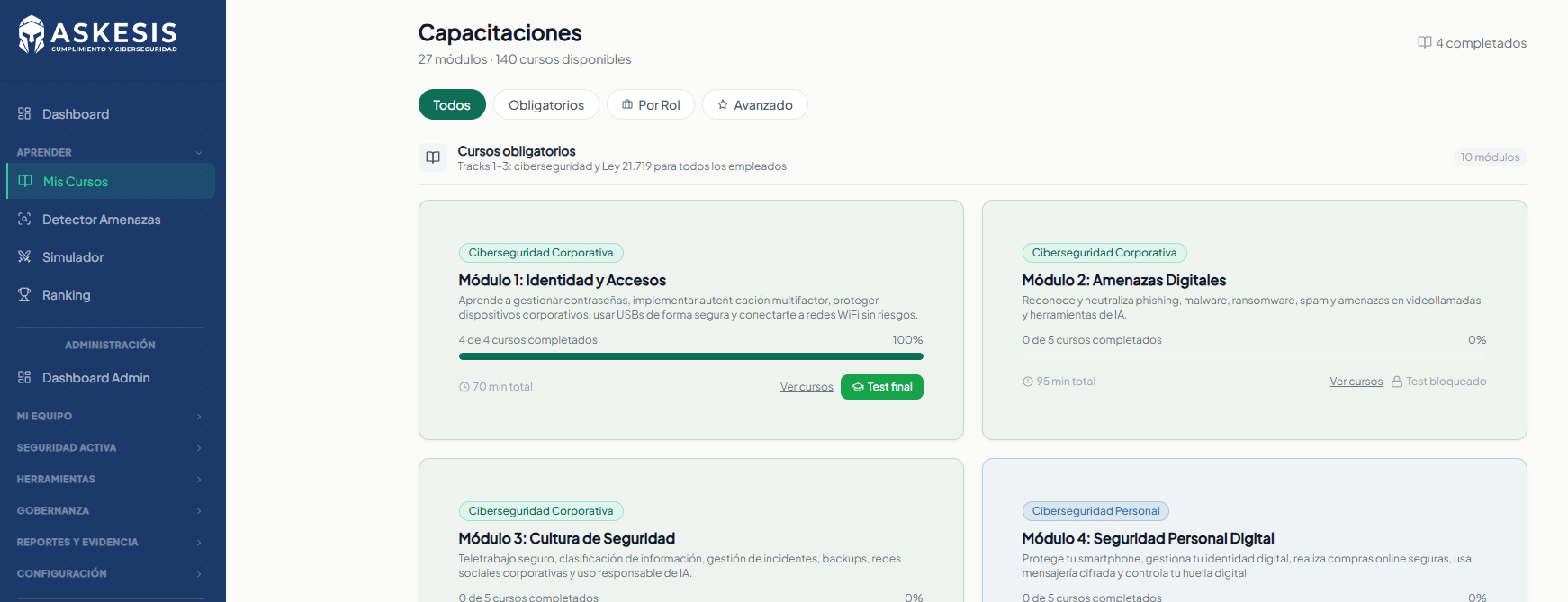
Task: Click the 0 de 5 cursos completados text in Módulo 2
Action: [1092, 340]
